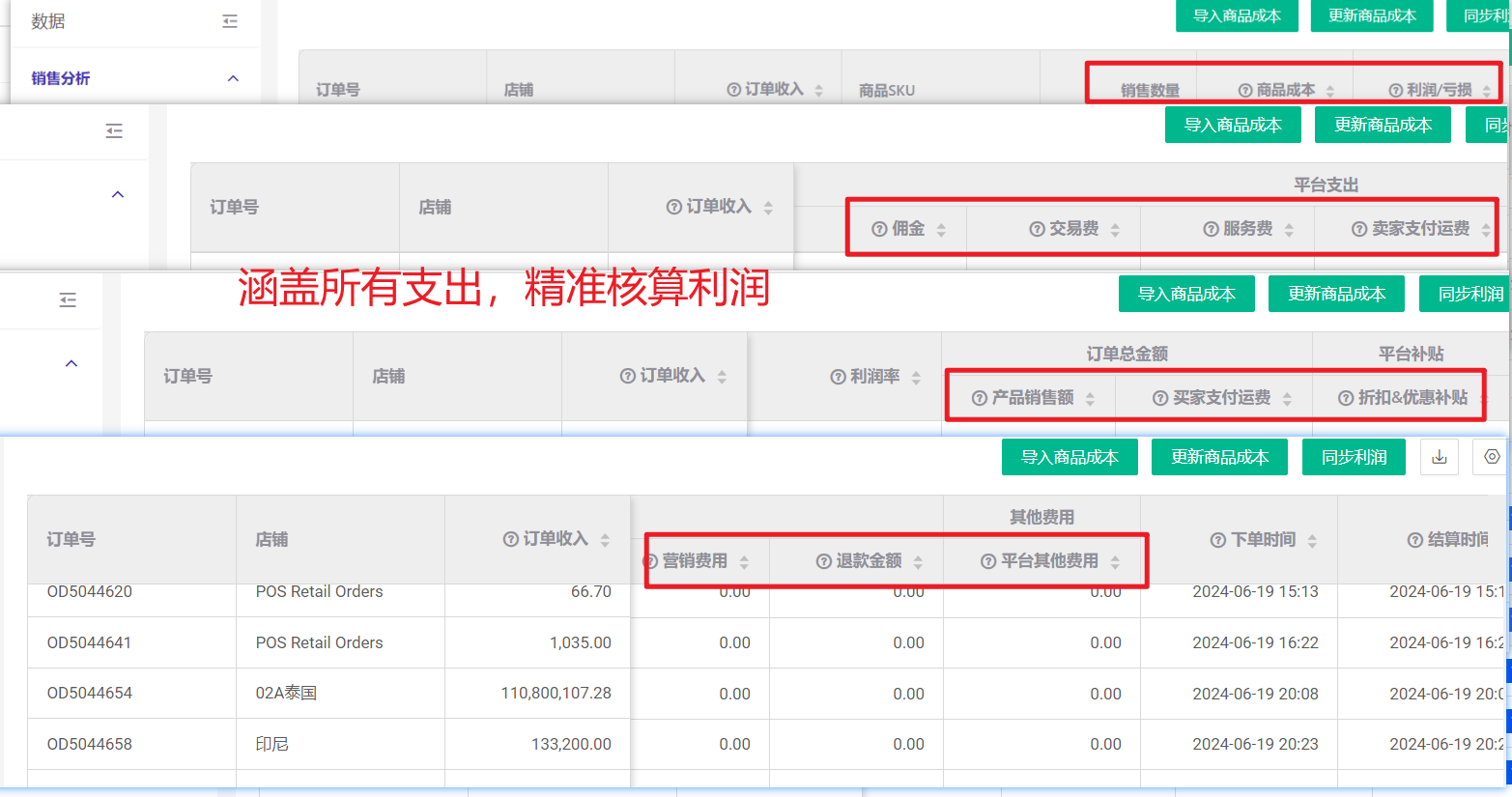The width and height of the screenshot is (1512, 797).
Task: Collapse sidebar using icon beside 数据
Action: (x=230, y=21)
